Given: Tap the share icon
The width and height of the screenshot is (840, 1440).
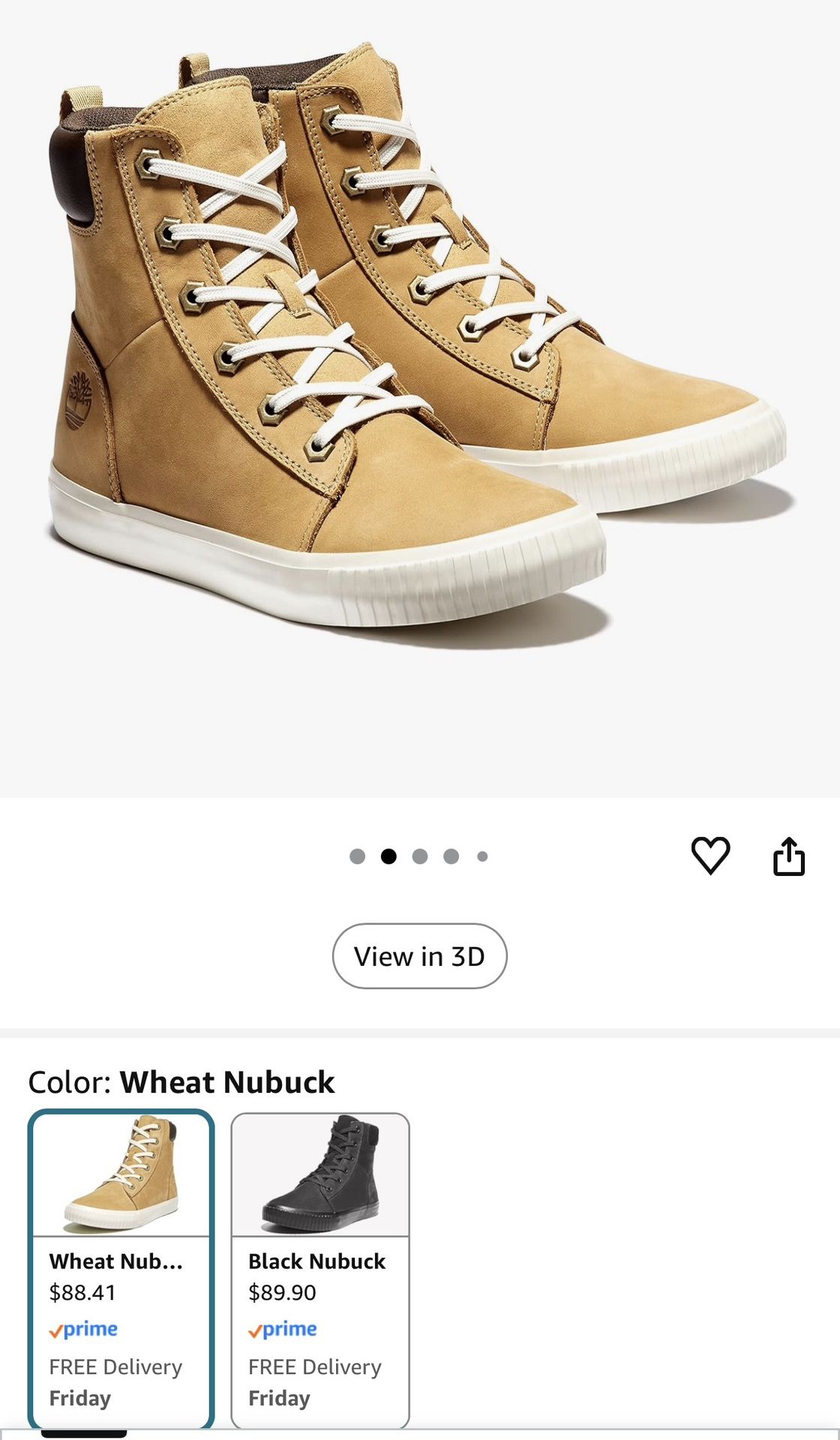Looking at the screenshot, I should coord(788,856).
